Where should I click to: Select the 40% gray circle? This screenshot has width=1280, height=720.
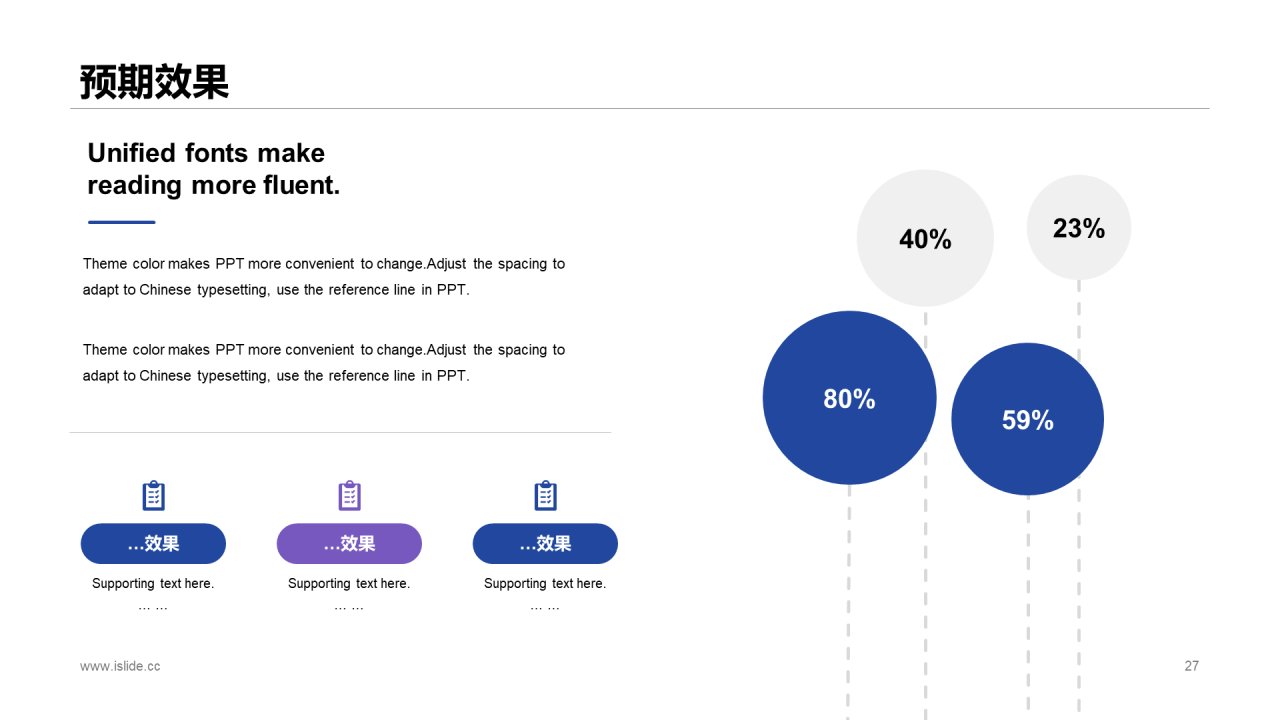click(x=925, y=238)
